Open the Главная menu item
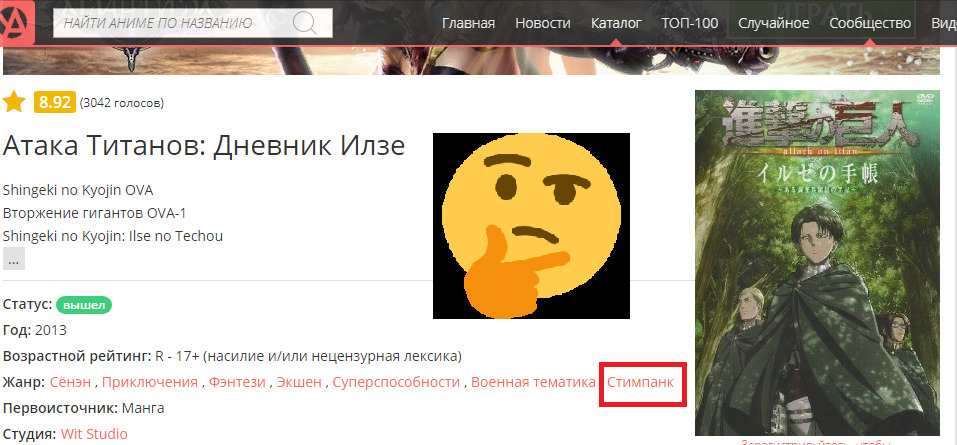The height and width of the screenshot is (445, 957). click(x=468, y=23)
